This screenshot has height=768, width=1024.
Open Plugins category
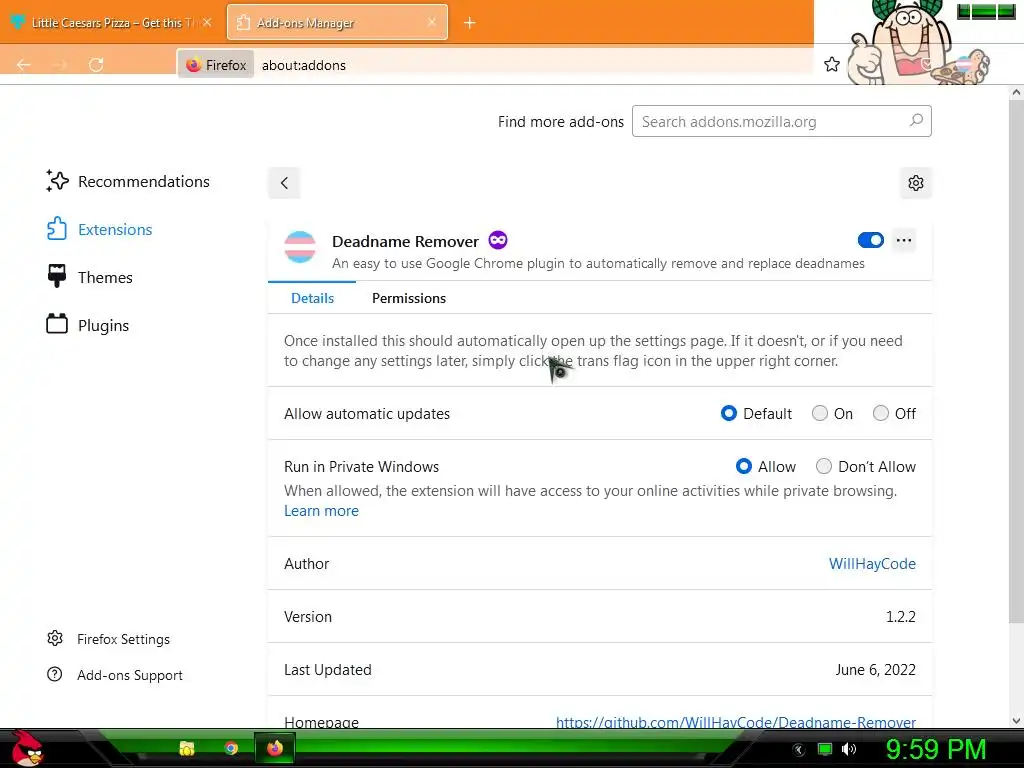(x=88, y=325)
